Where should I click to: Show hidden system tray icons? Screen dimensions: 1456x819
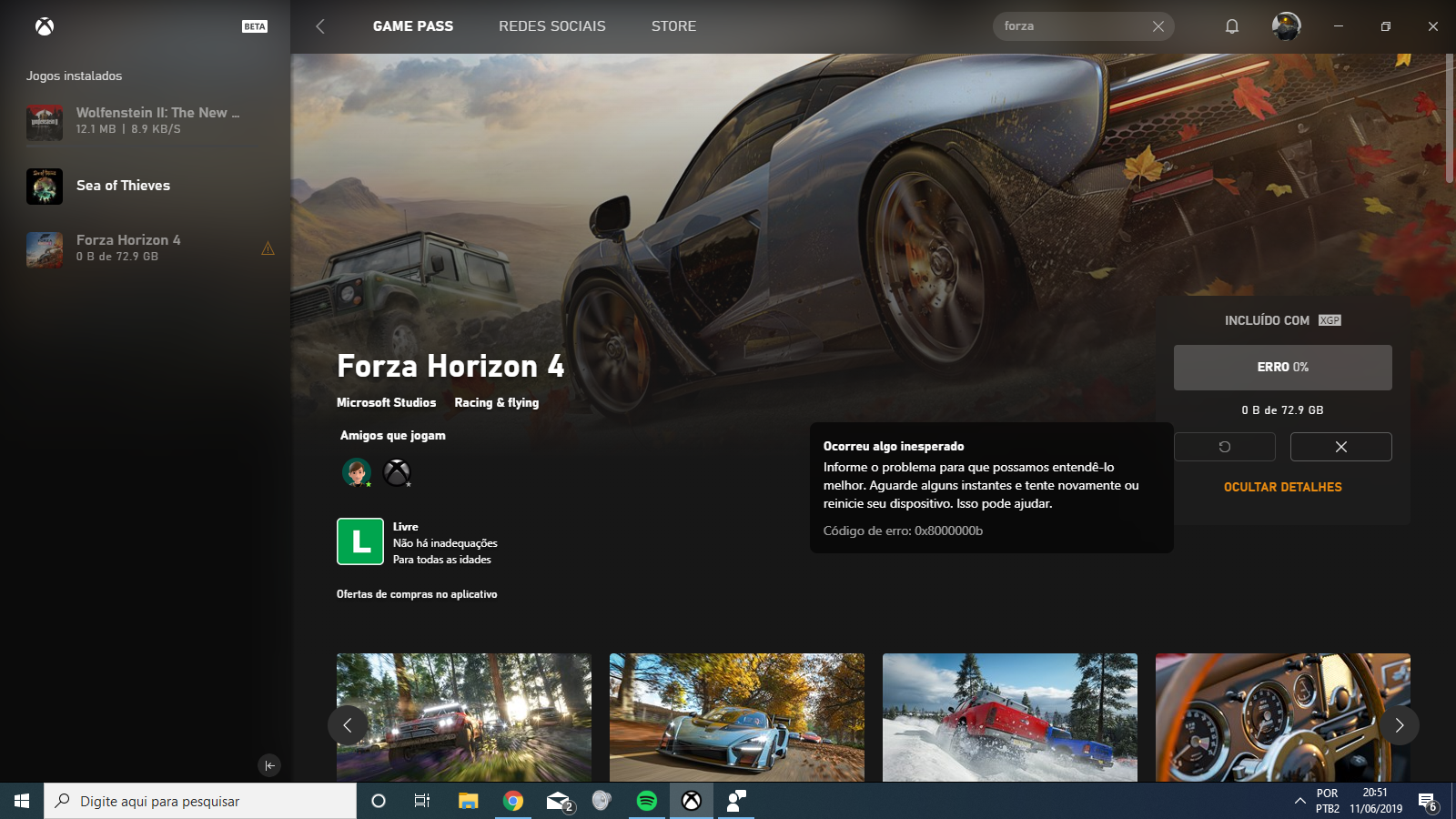coord(1299,801)
